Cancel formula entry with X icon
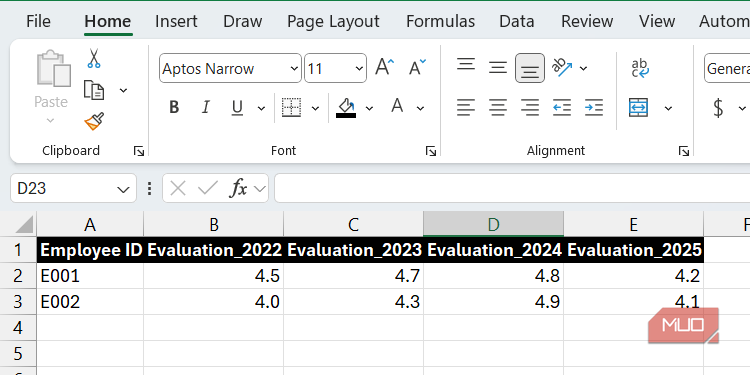 tap(178, 188)
